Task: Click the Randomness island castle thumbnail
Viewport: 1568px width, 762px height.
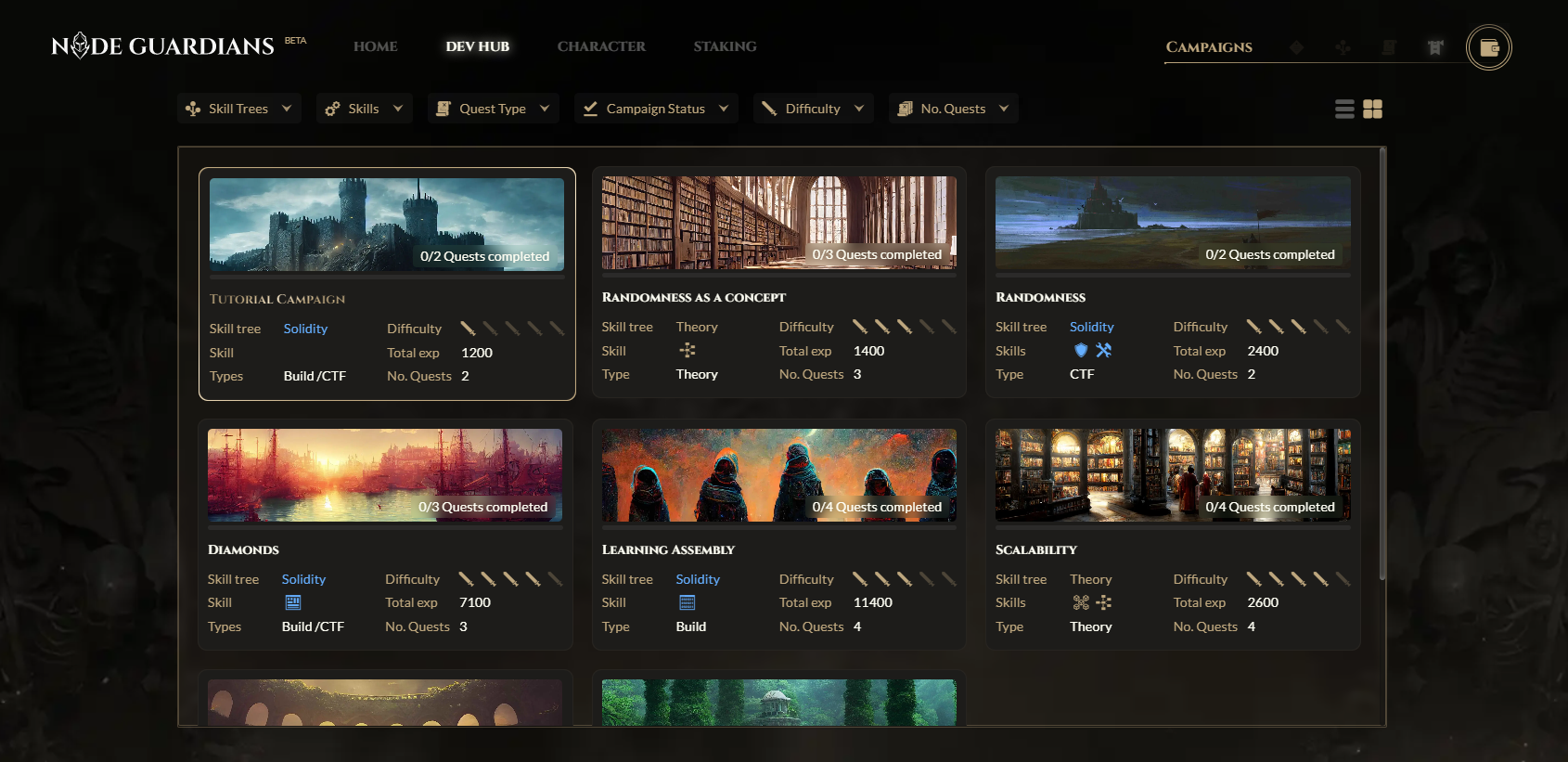Action: pos(1173,223)
